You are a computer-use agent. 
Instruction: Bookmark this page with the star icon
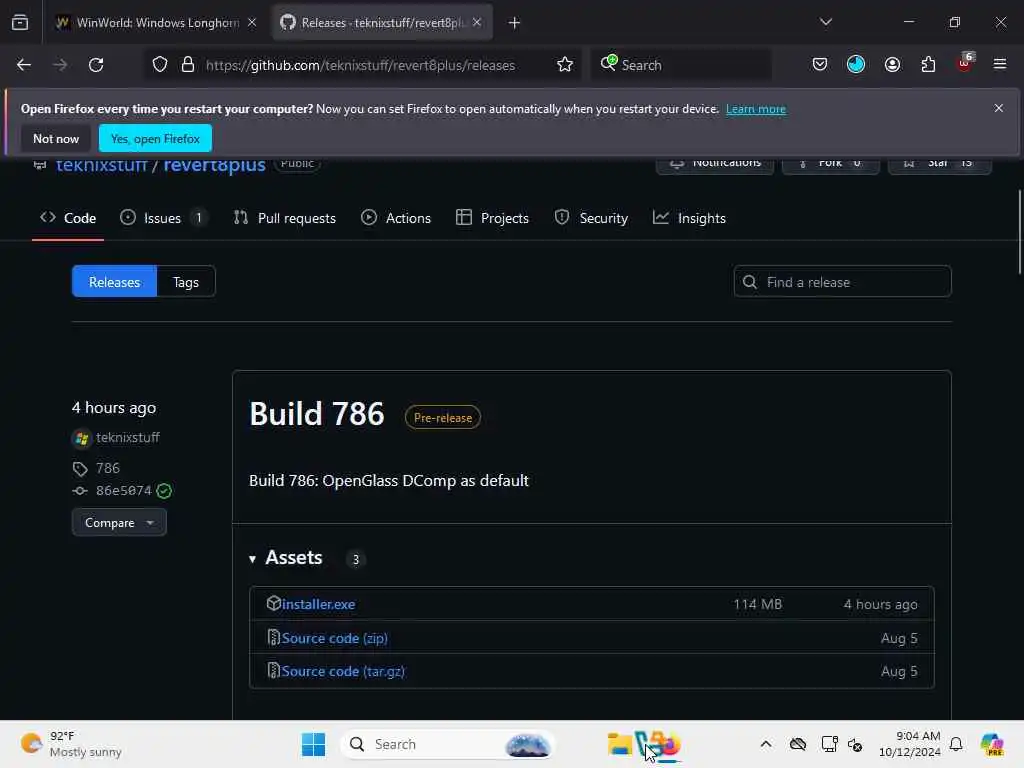click(x=565, y=65)
